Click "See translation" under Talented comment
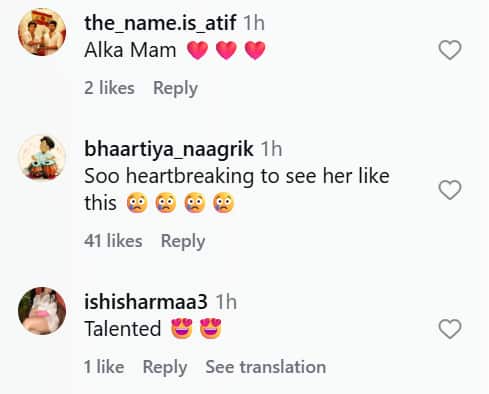The image size is (489, 394). (266, 367)
